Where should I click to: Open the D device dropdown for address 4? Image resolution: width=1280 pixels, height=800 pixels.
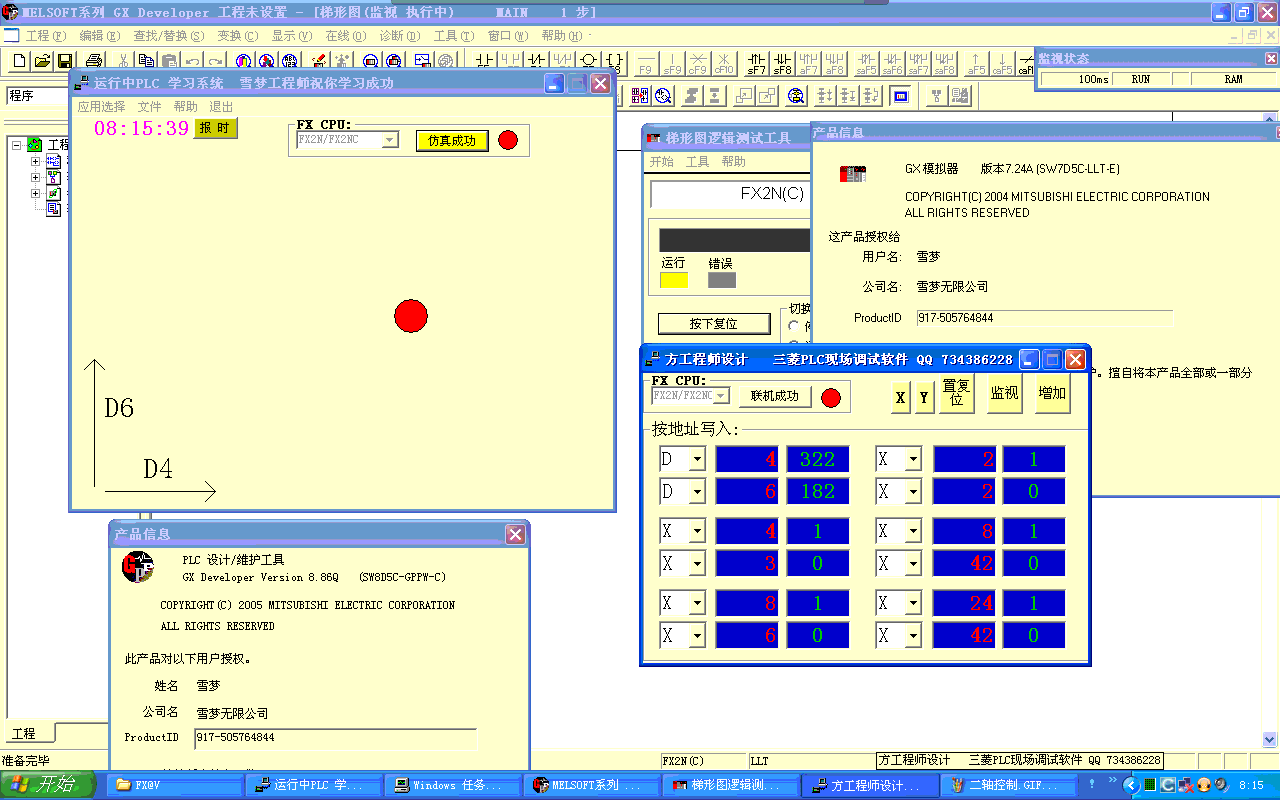coord(697,460)
